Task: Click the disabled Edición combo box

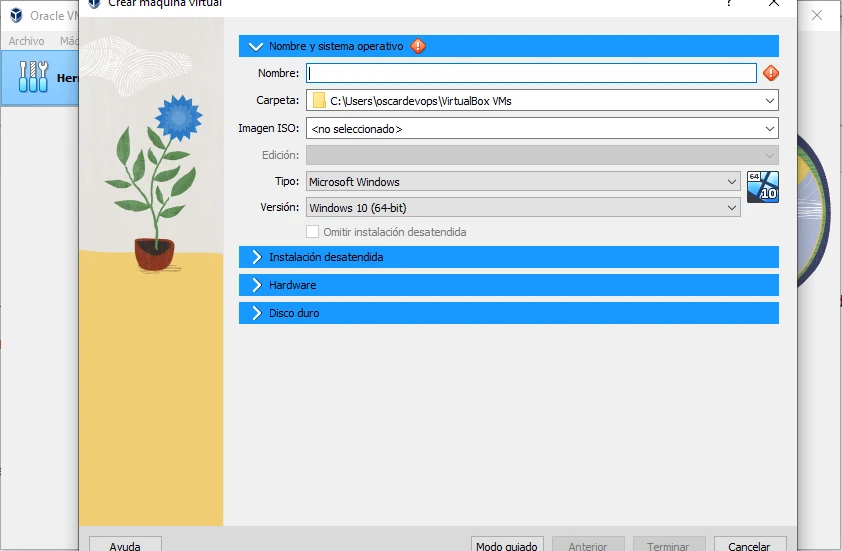Action: pos(542,155)
